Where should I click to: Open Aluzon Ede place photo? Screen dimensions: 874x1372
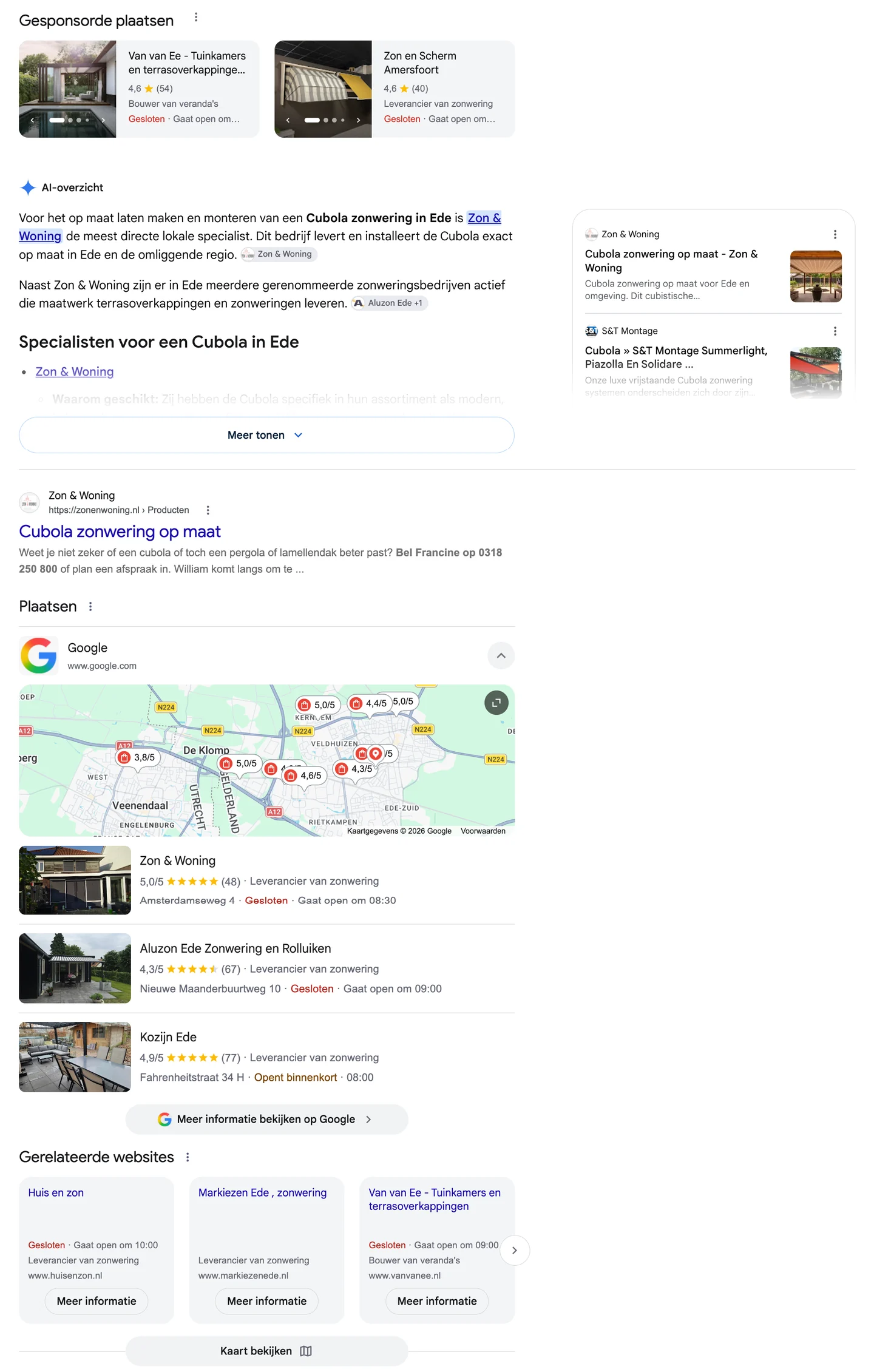coord(75,968)
